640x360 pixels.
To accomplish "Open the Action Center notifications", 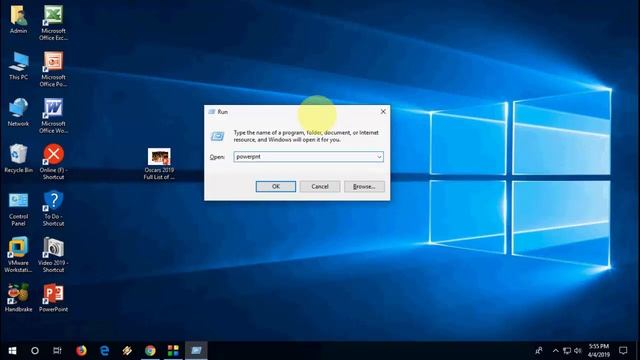I will pyautogui.click(x=623, y=351).
